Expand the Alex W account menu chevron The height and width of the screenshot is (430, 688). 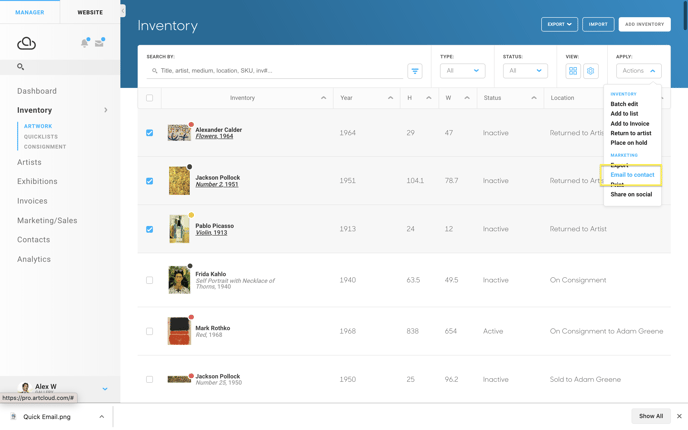tap(105, 389)
